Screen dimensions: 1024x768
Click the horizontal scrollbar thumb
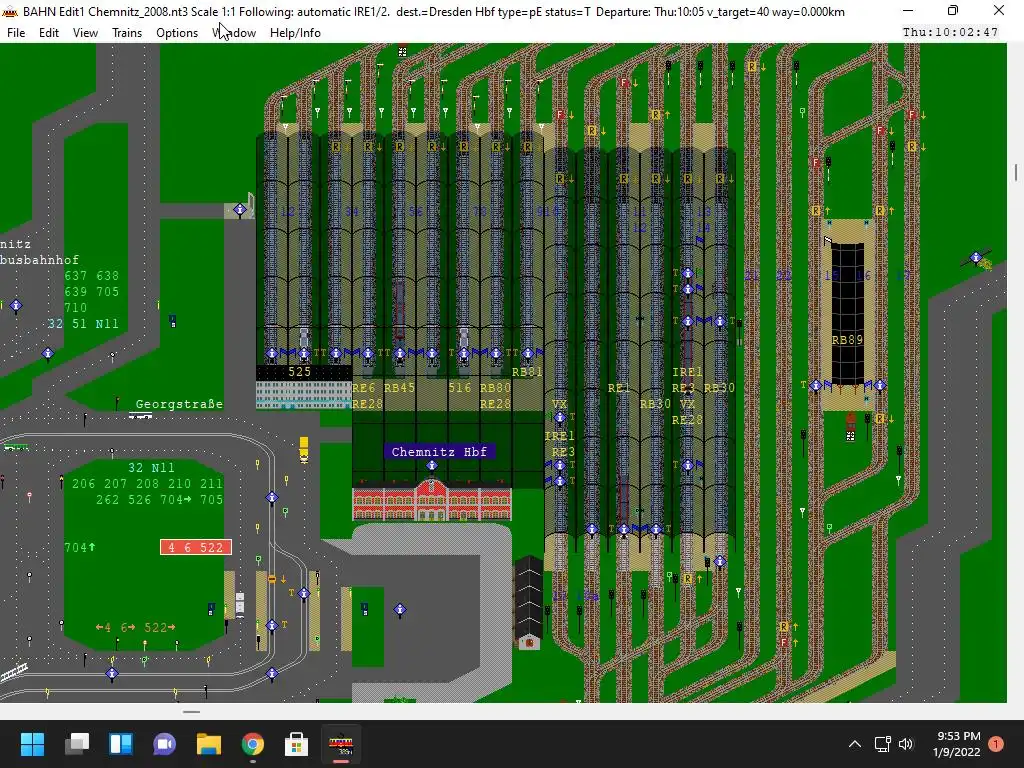click(191, 712)
